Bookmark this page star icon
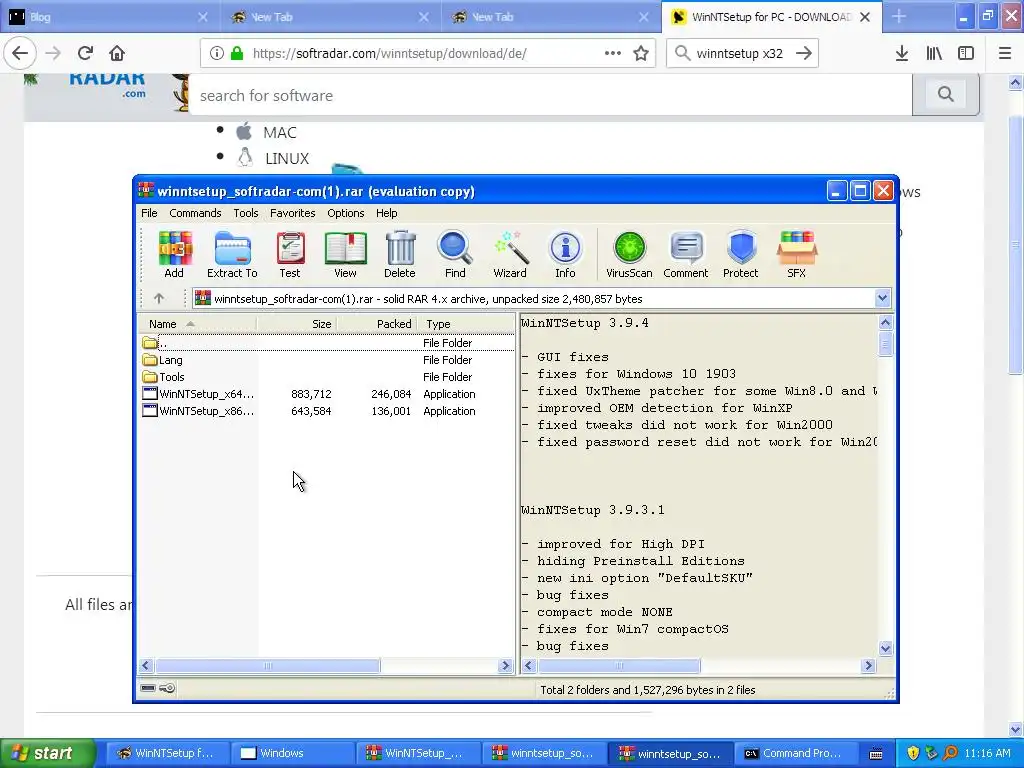 coord(641,53)
